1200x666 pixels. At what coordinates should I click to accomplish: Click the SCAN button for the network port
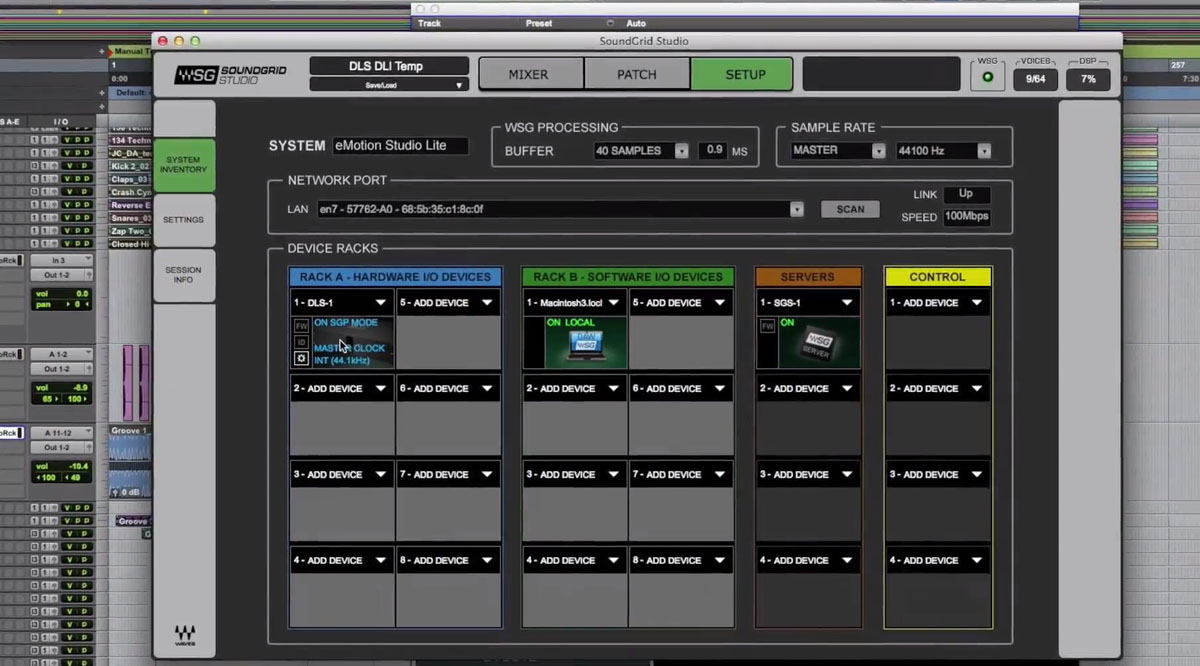(849, 209)
